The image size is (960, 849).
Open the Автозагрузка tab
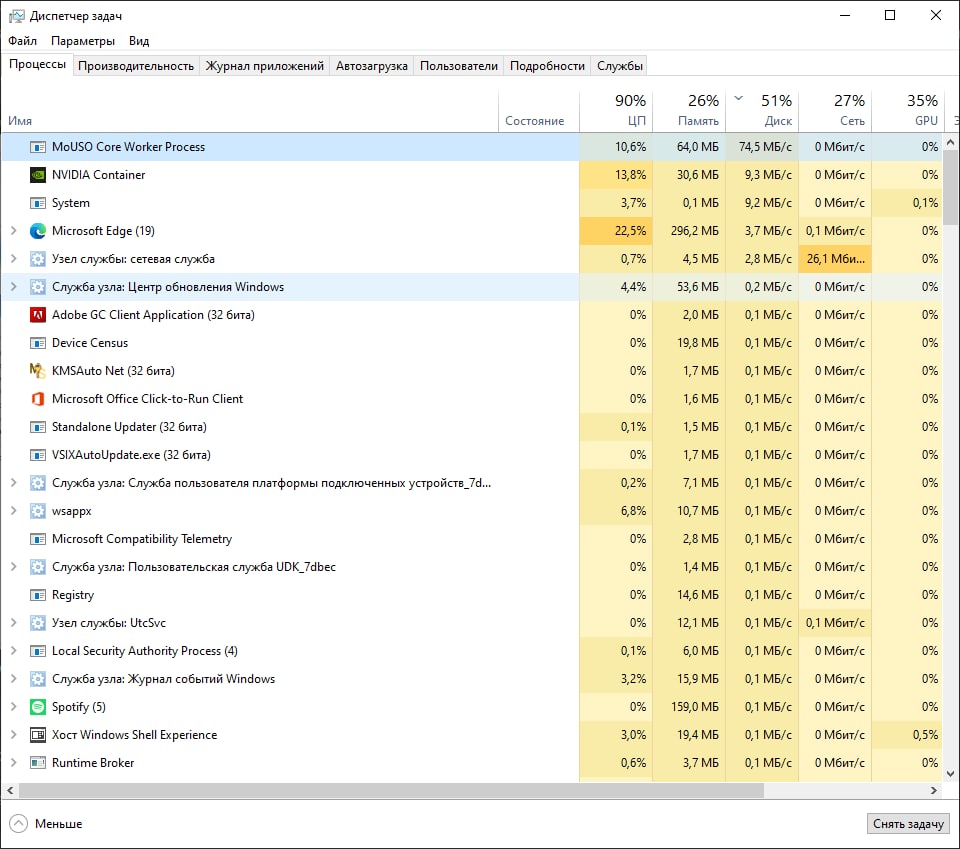tap(372, 66)
